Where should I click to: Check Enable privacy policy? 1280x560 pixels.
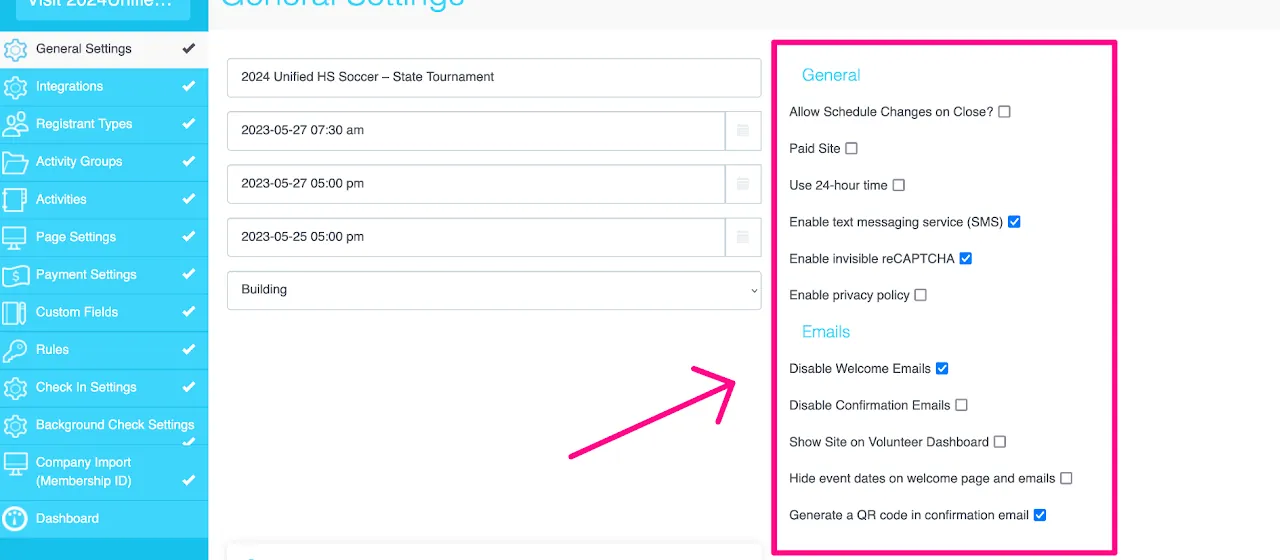click(x=920, y=295)
